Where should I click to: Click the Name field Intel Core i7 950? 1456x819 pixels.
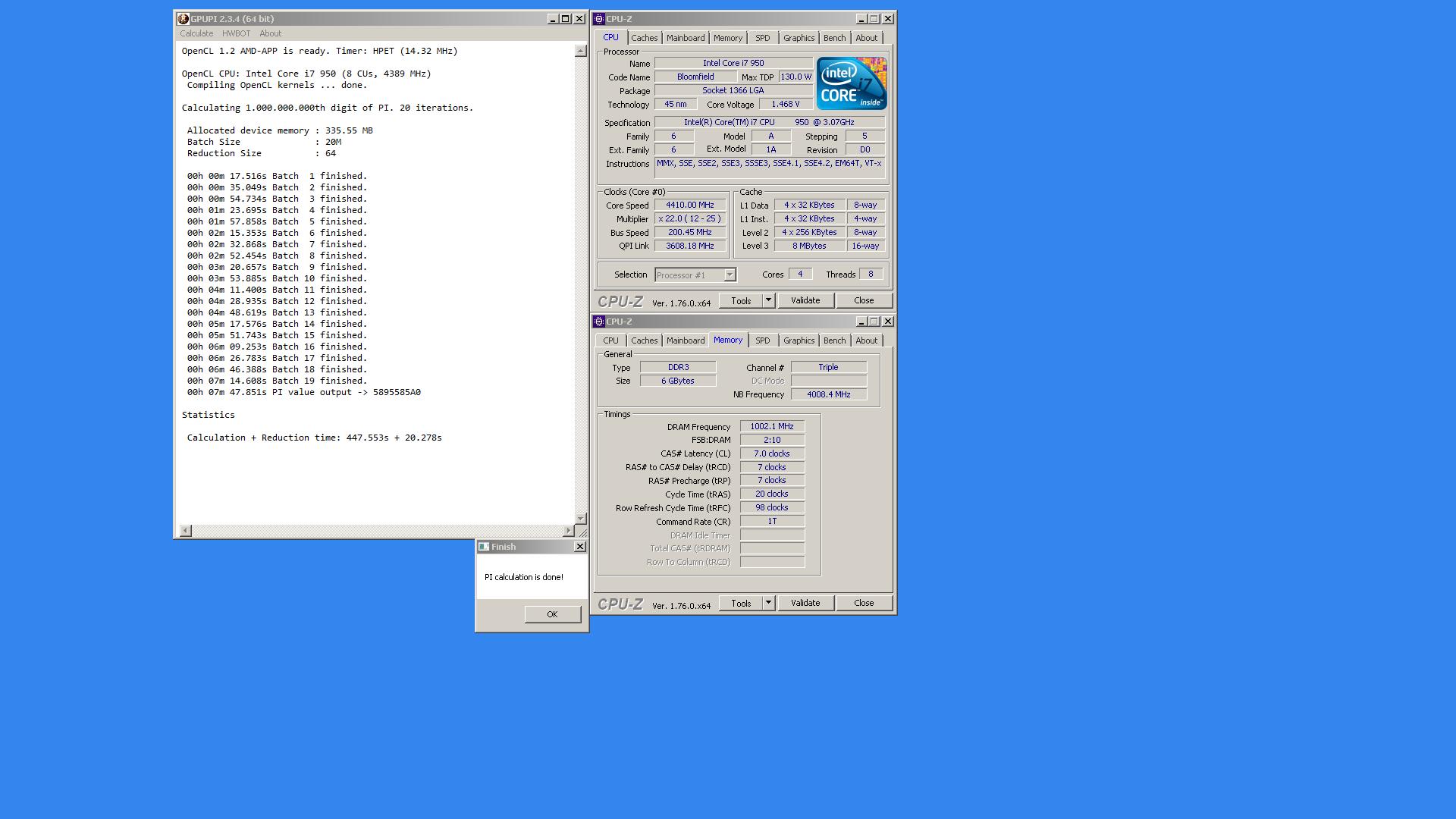tap(733, 63)
